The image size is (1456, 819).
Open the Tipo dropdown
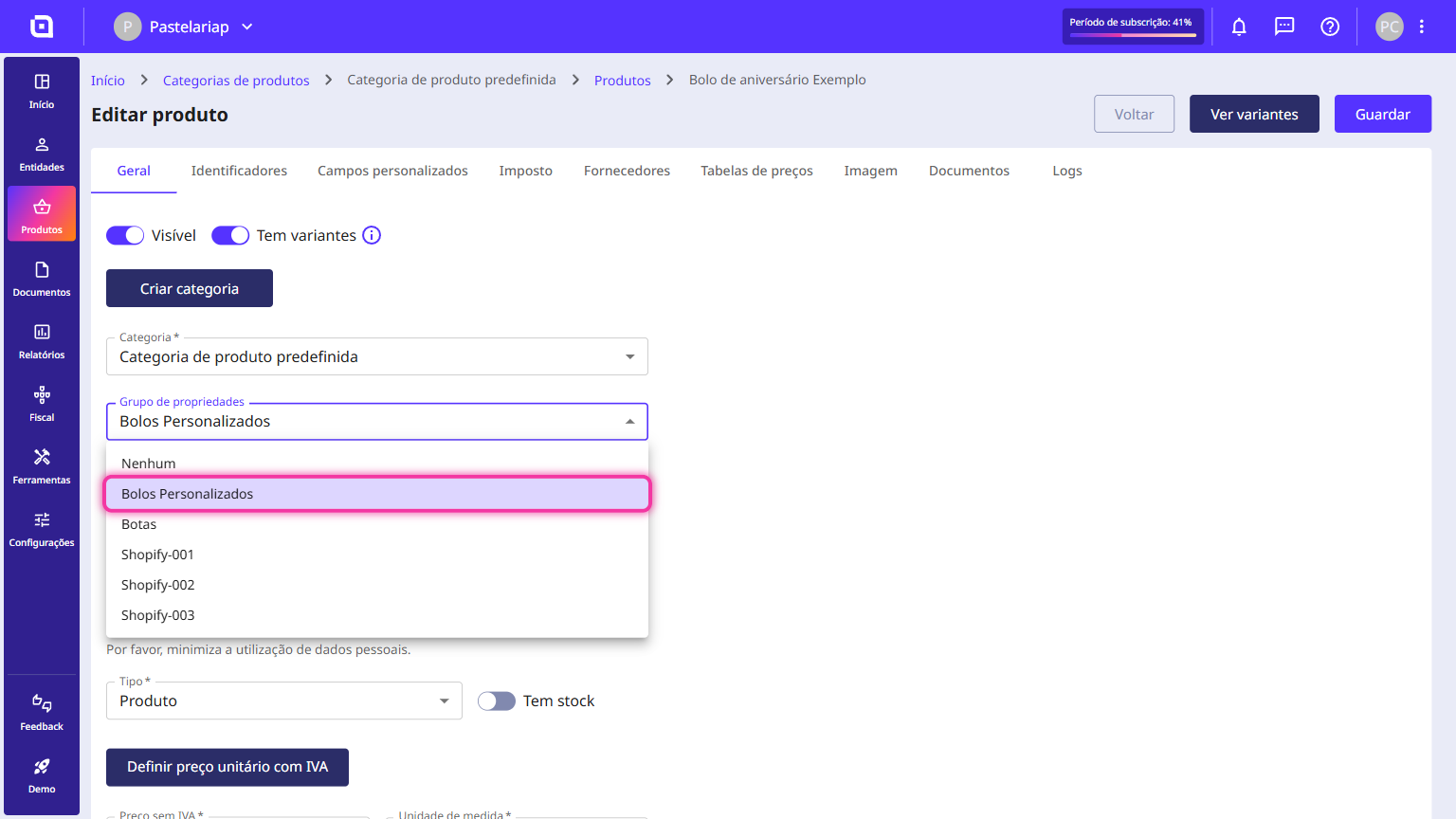284,701
